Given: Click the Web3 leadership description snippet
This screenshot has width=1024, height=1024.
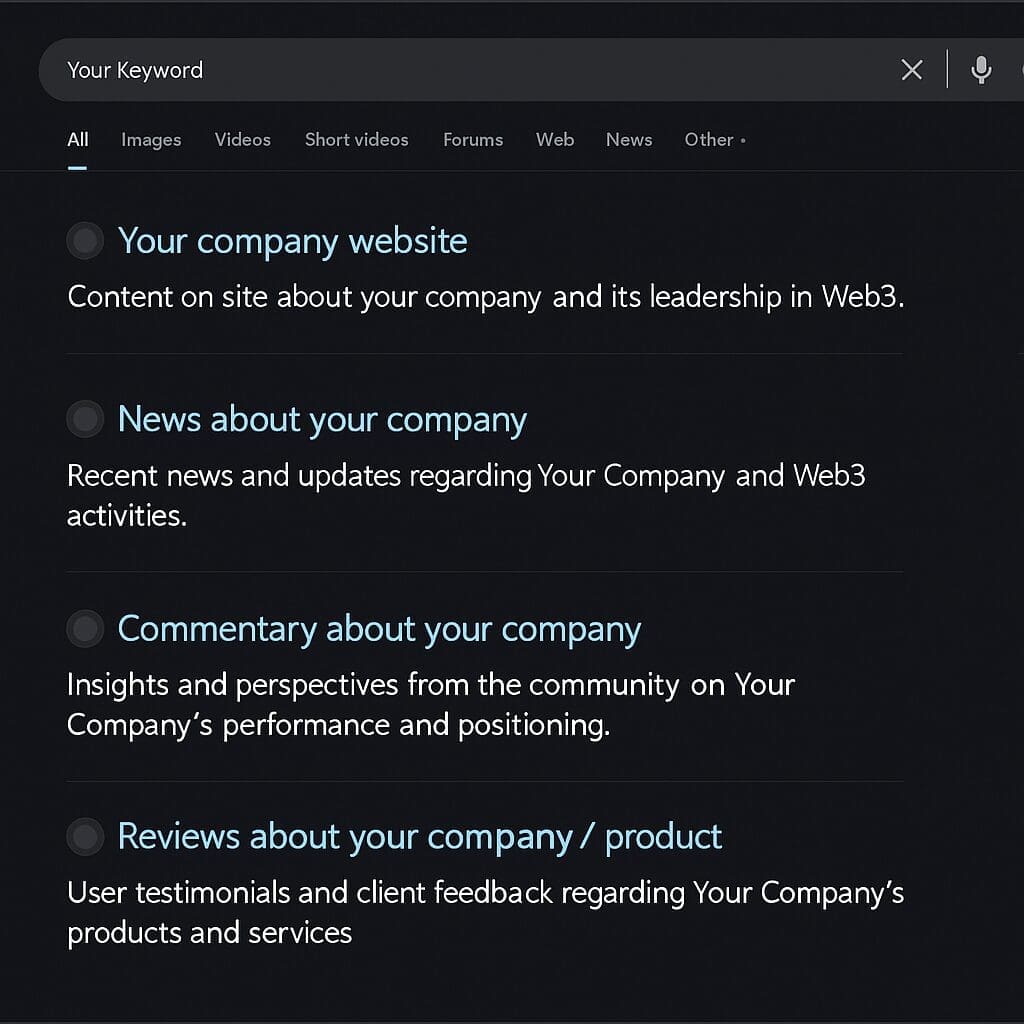Looking at the screenshot, I should [x=485, y=297].
